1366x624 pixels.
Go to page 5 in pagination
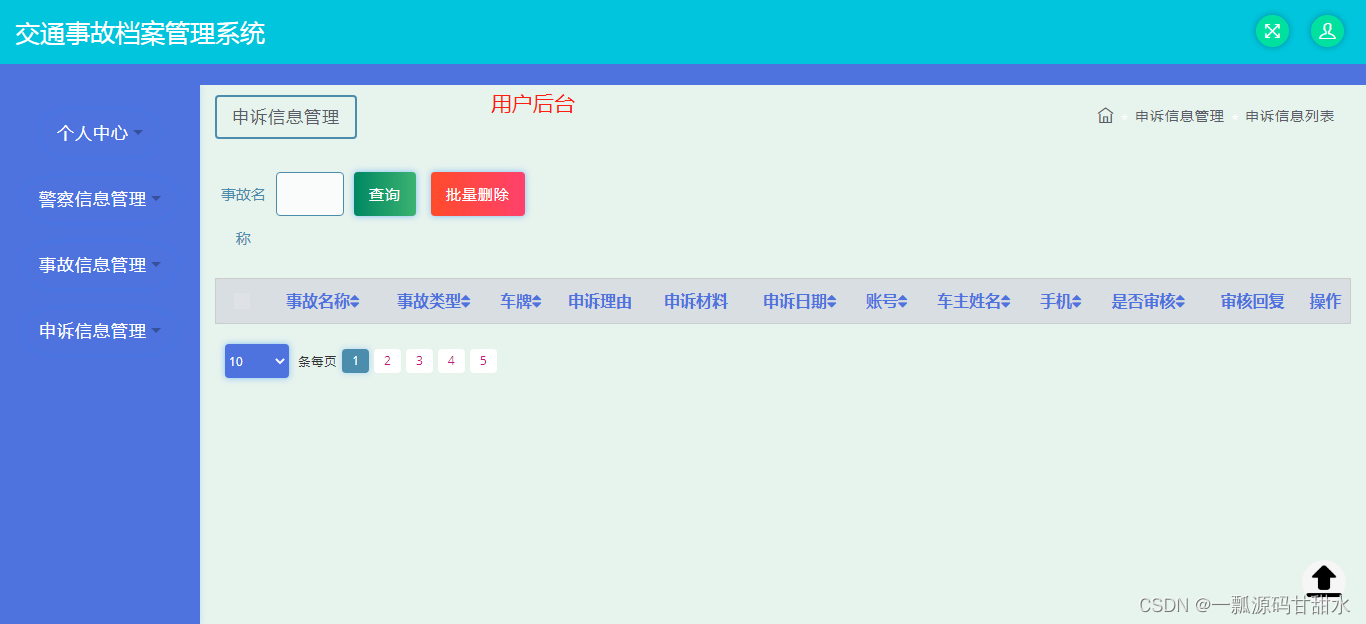483,361
